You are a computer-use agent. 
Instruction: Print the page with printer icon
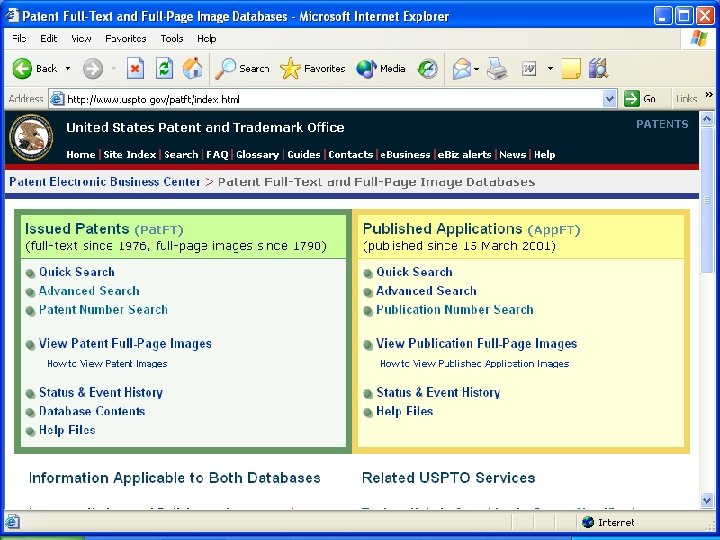[497, 69]
